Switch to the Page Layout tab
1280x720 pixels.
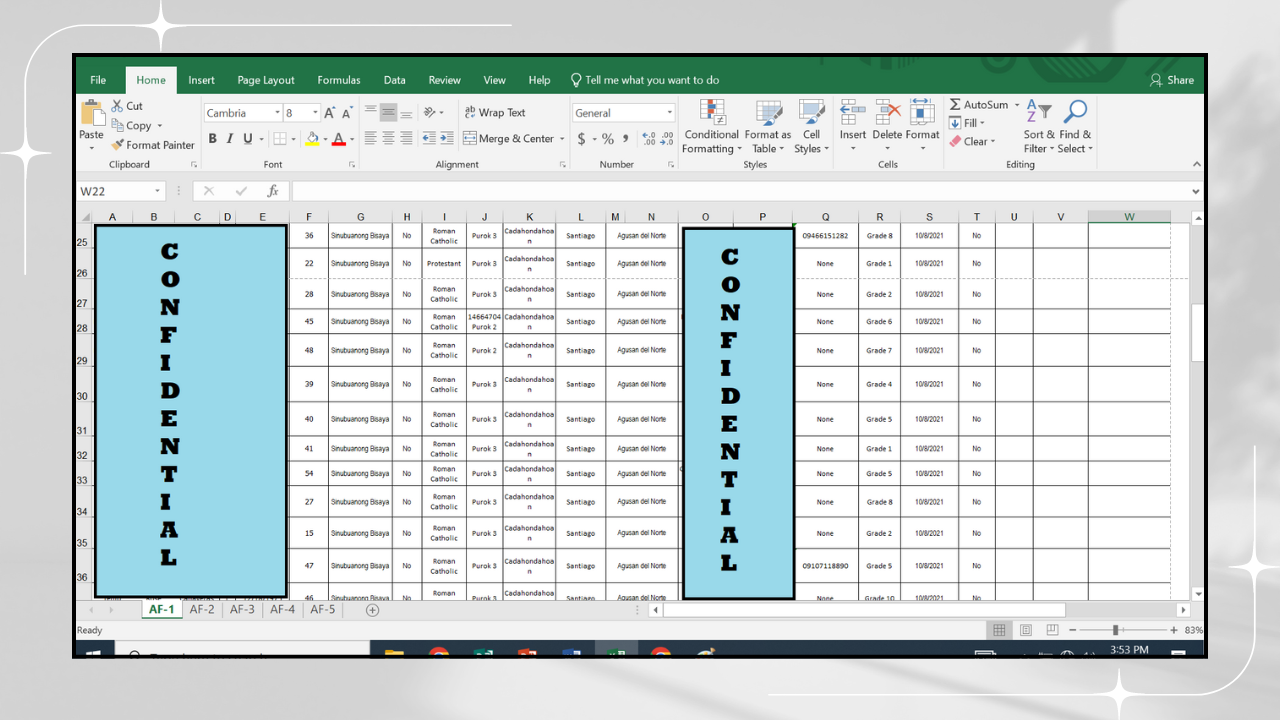tap(266, 80)
